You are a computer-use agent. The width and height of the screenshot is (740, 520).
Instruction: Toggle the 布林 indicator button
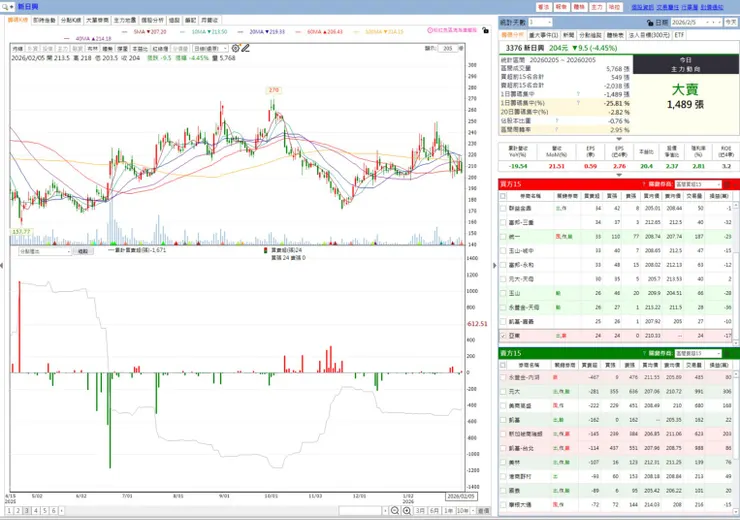[92, 49]
